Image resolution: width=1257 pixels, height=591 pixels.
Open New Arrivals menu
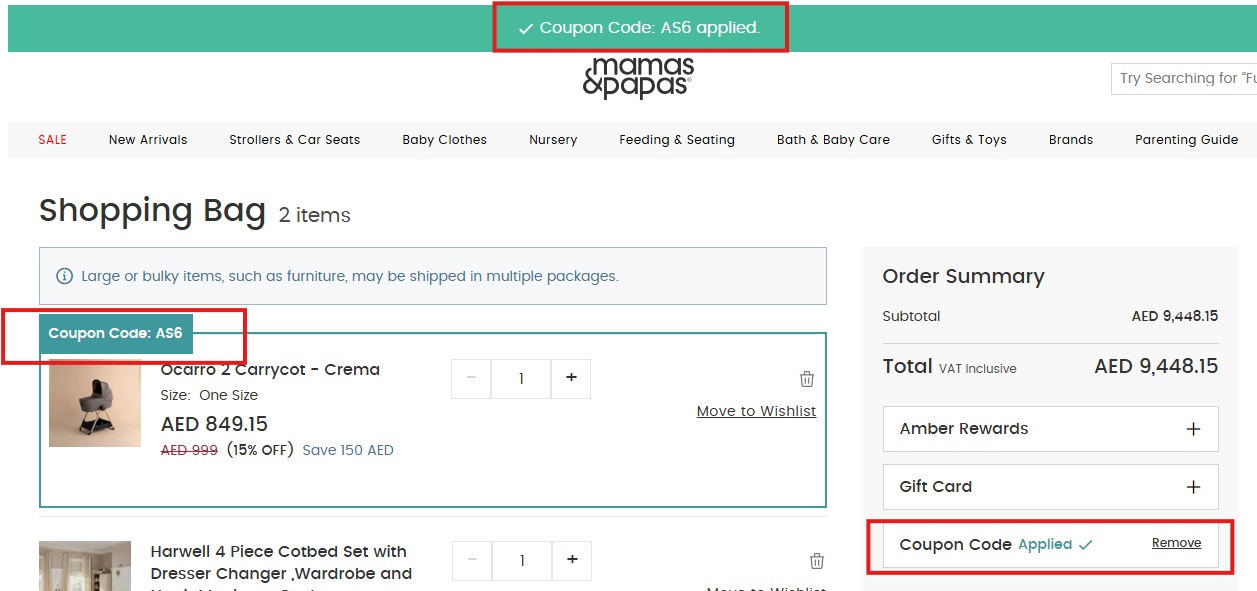148,140
